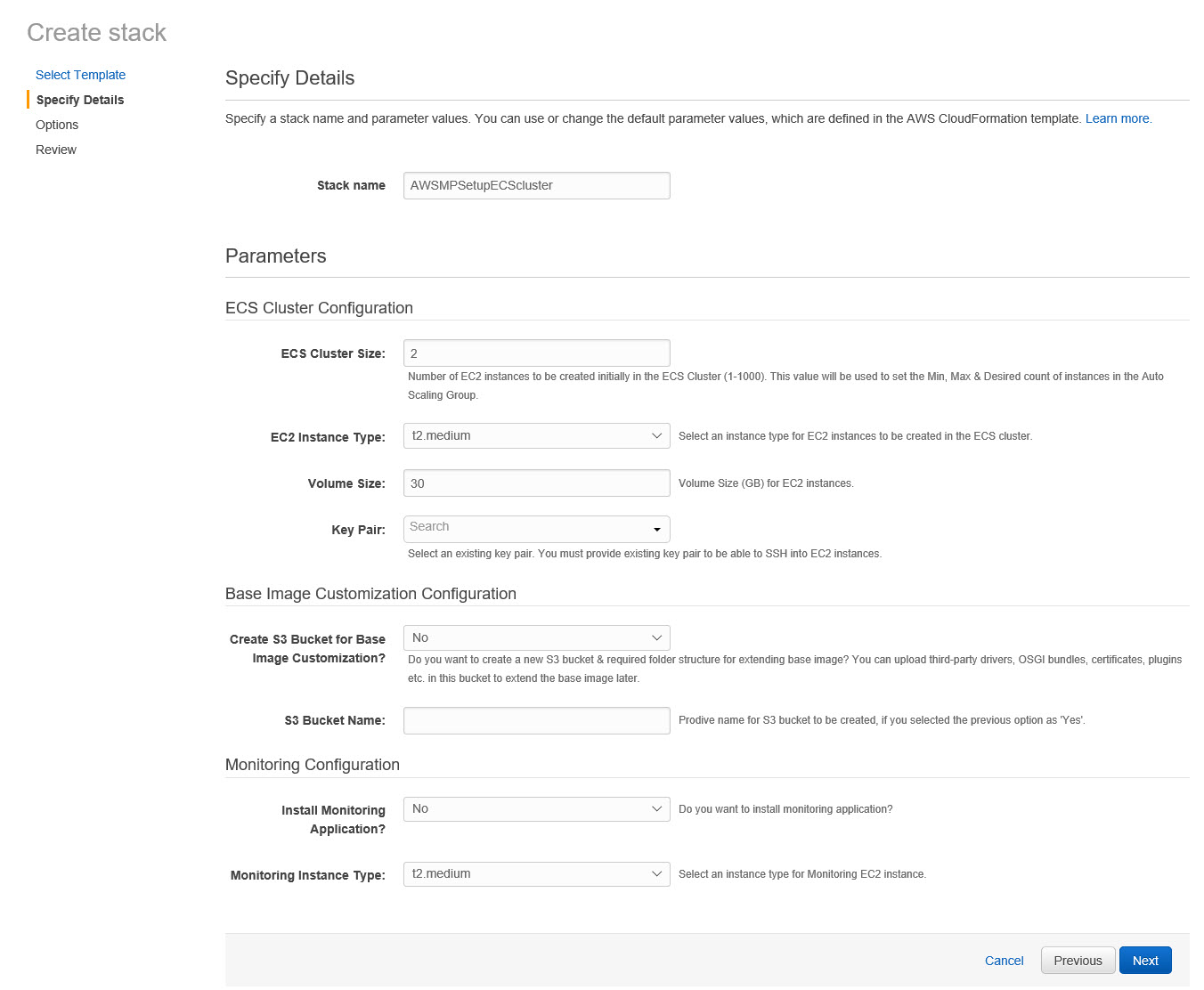The height and width of the screenshot is (990, 1204).
Task: Click the ECS Cluster Size field
Action: tap(536, 353)
